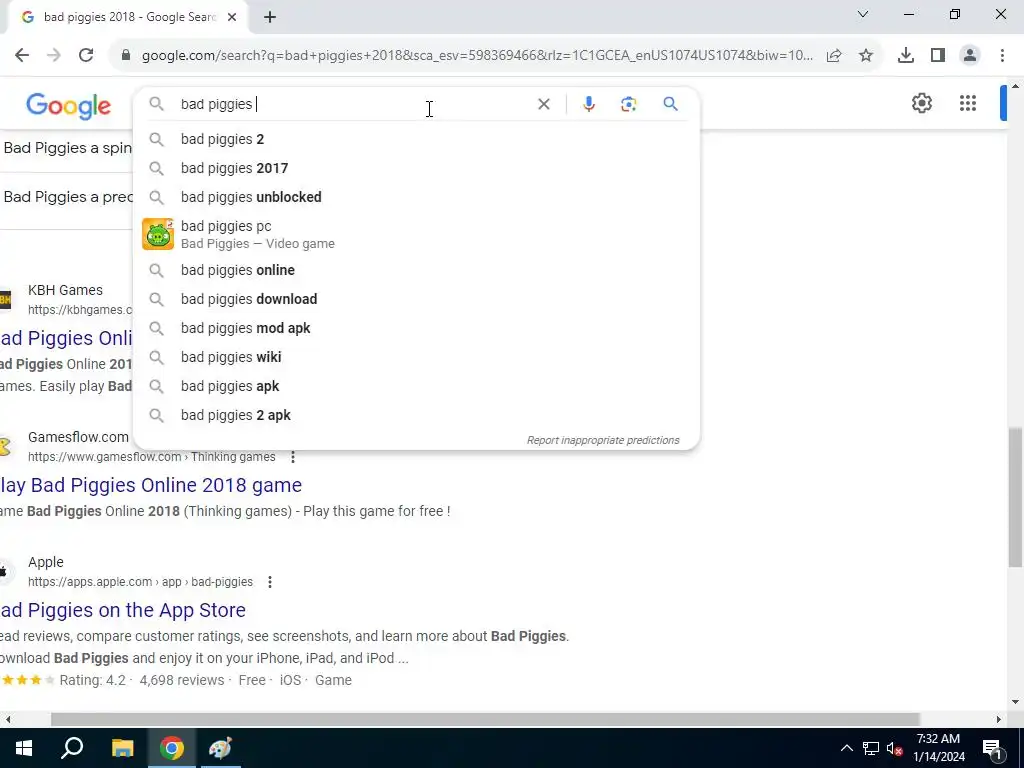
Task: Open more options for Apple result
Action: [x=270, y=582]
